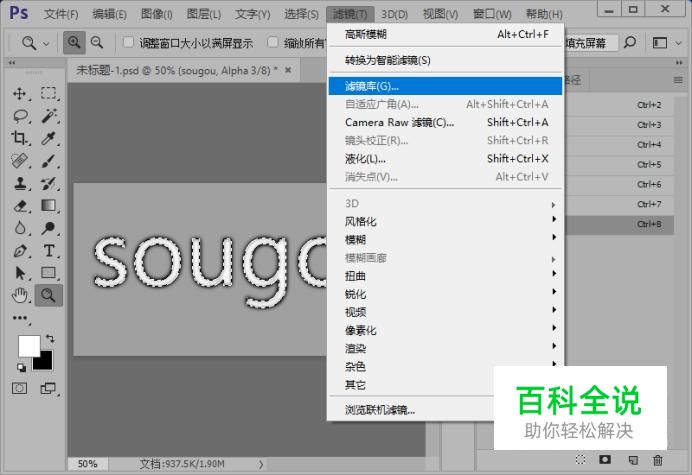Select the Hand tool
This screenshot has height=475, width=692.
click(20, 295)
